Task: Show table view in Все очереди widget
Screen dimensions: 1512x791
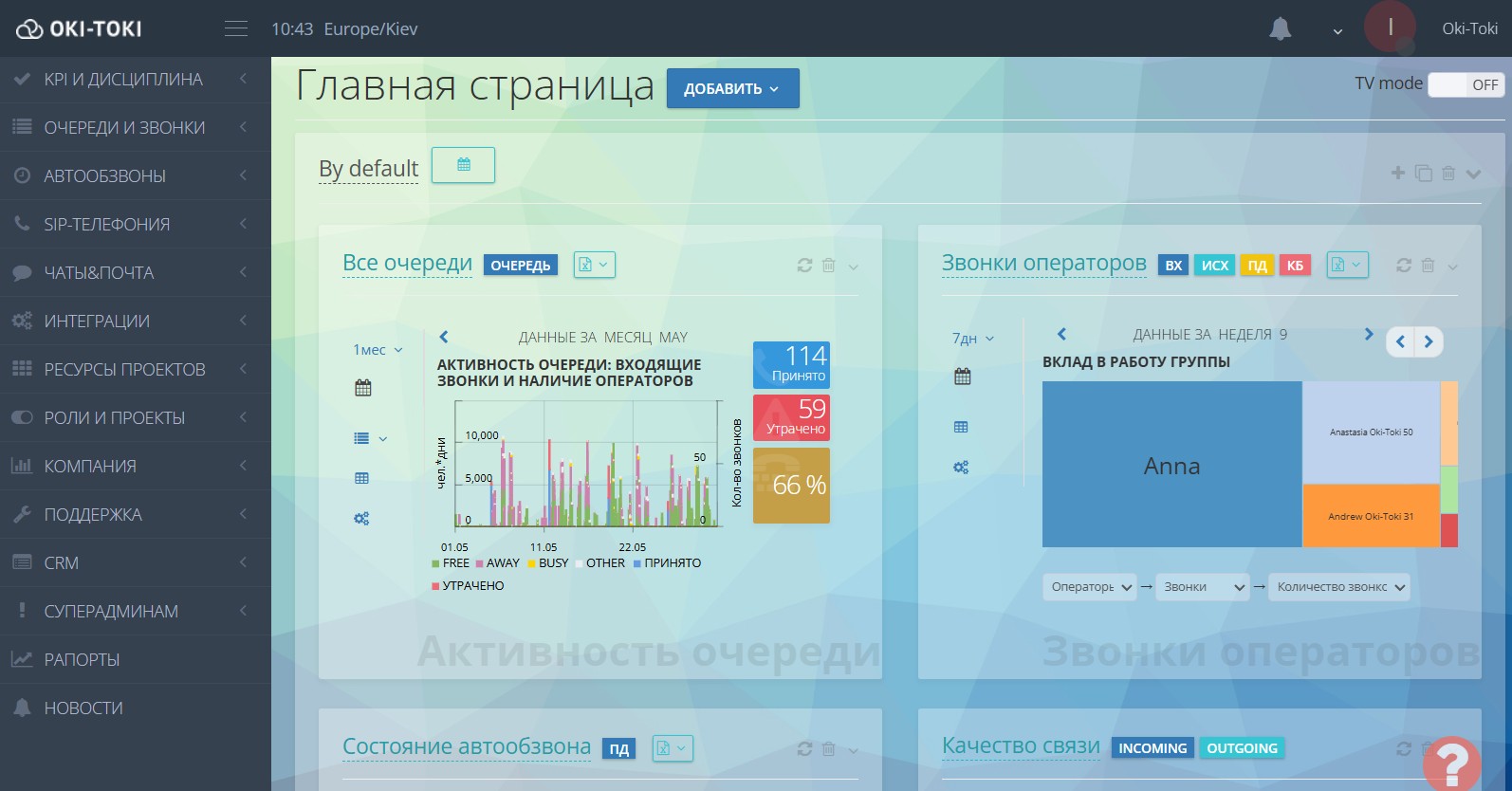Action: pos(361,478)
